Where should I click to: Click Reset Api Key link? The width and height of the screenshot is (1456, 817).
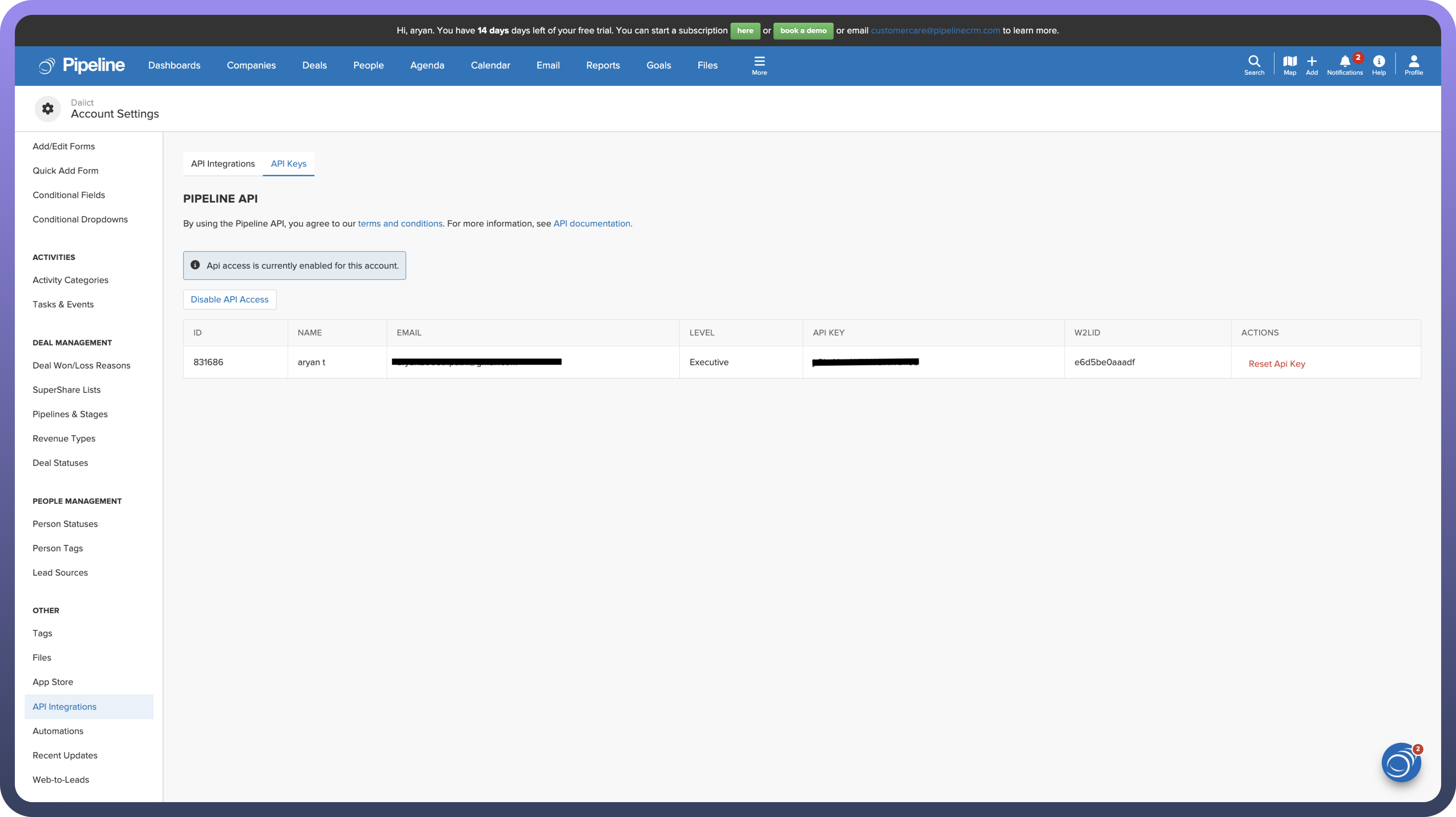(1276, 364)
